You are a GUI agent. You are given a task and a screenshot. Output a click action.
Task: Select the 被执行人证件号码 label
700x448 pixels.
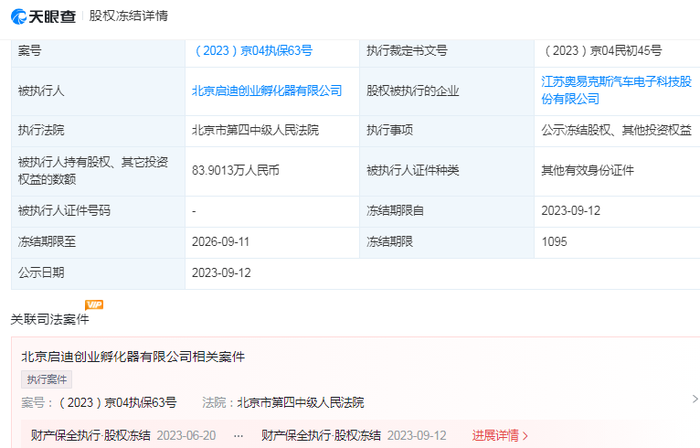click(x=64, y=211)
